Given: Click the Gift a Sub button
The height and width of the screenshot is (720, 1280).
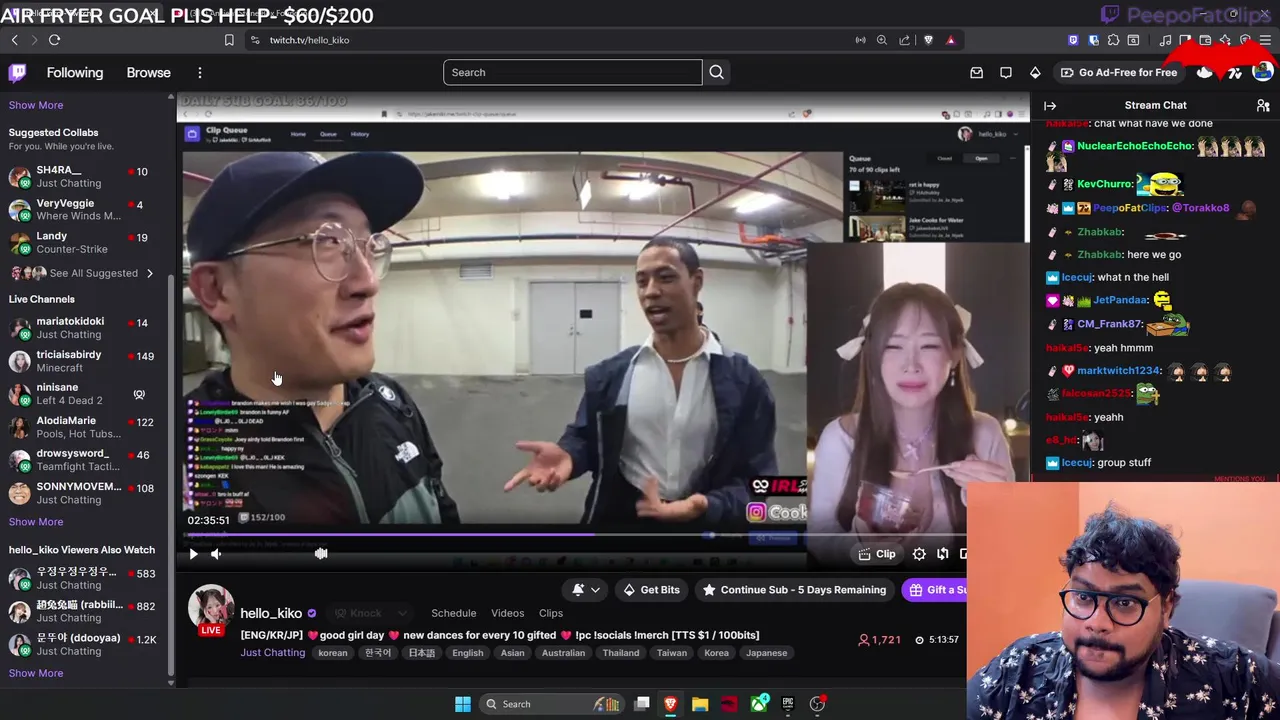Looking at the screenshot, I should (x=936, y=590).
